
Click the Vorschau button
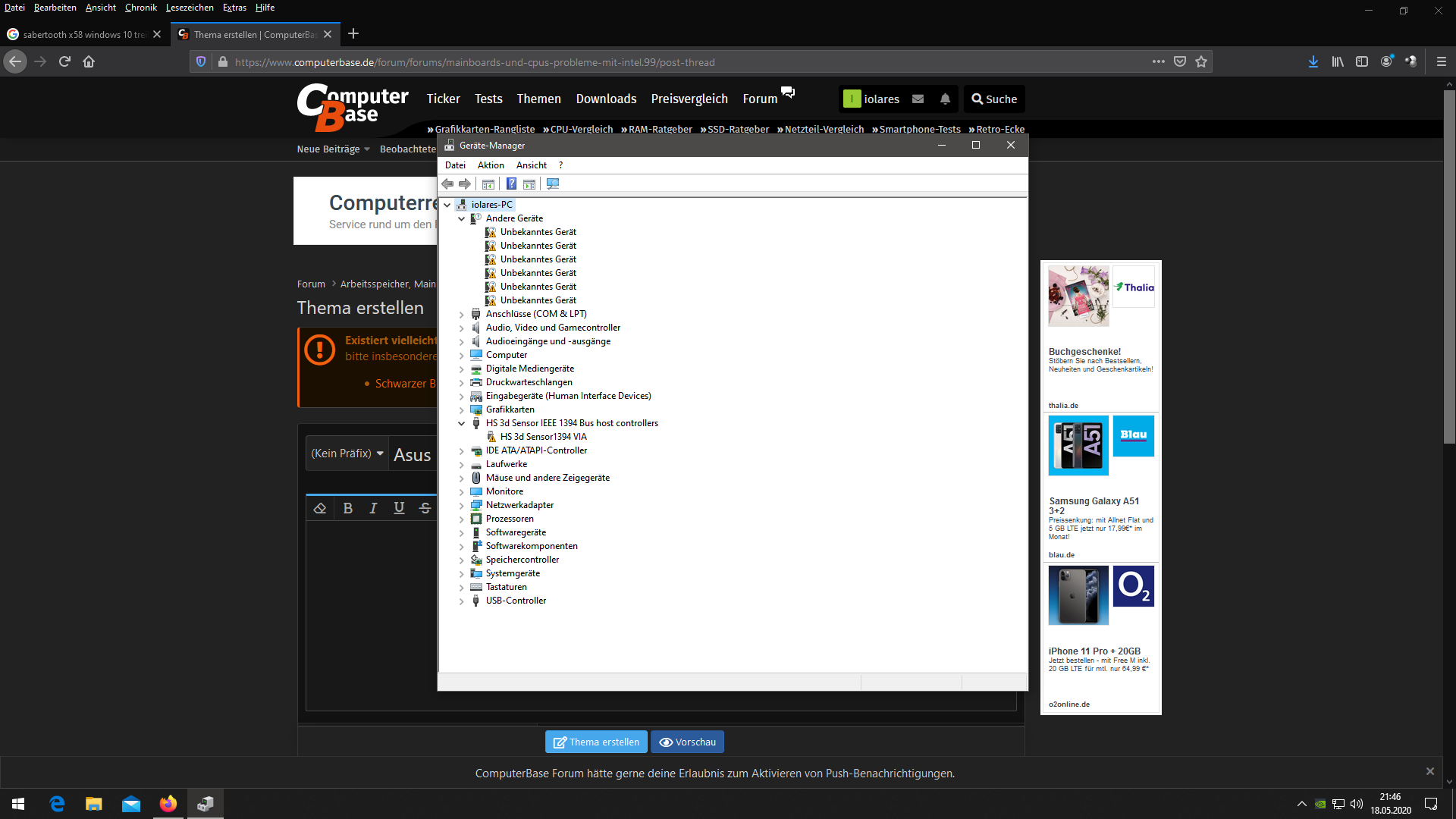(x=687, y=742)
